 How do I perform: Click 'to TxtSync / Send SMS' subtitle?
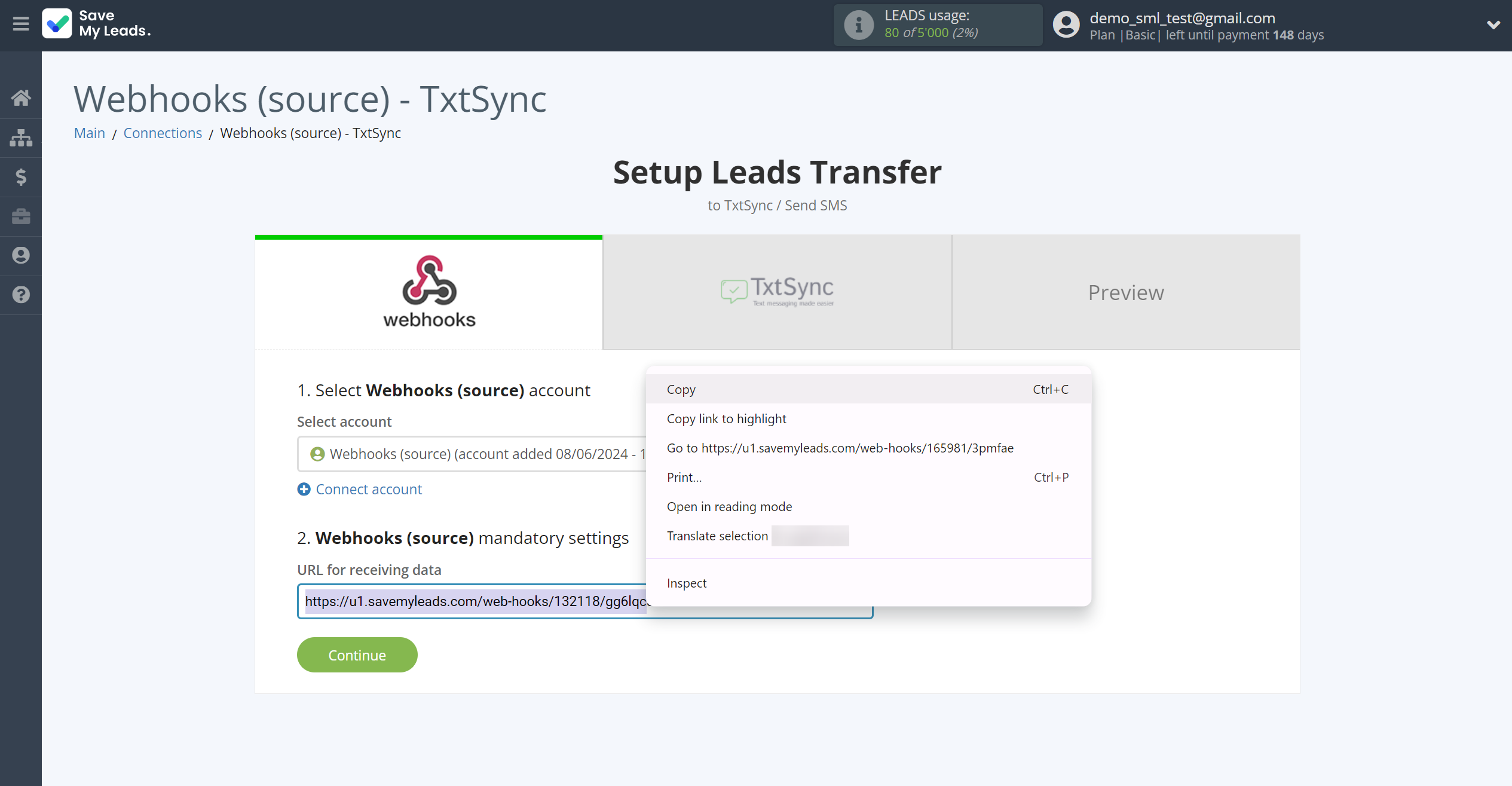[x=777, y=205]
